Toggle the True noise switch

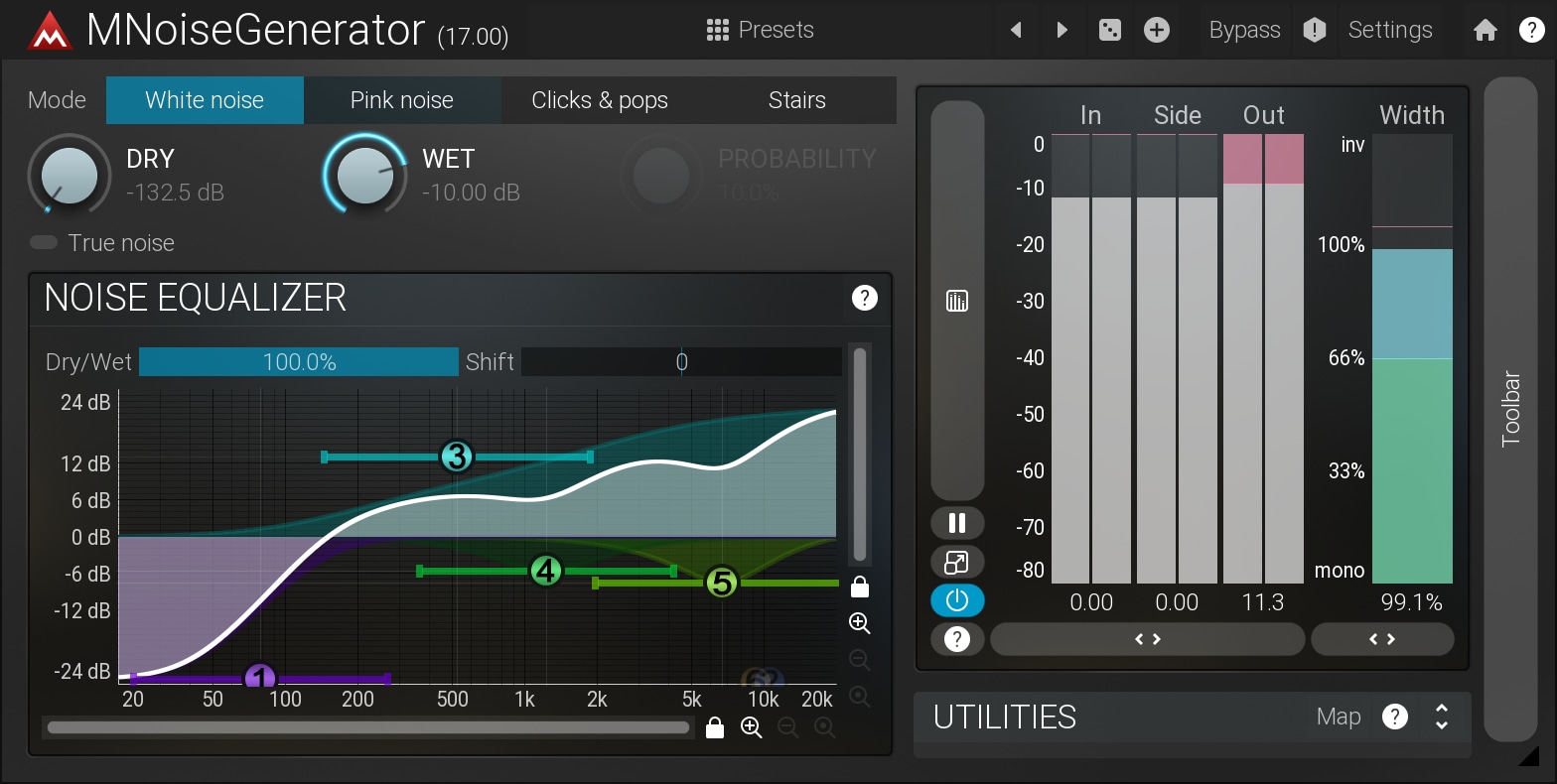[44, 243]
